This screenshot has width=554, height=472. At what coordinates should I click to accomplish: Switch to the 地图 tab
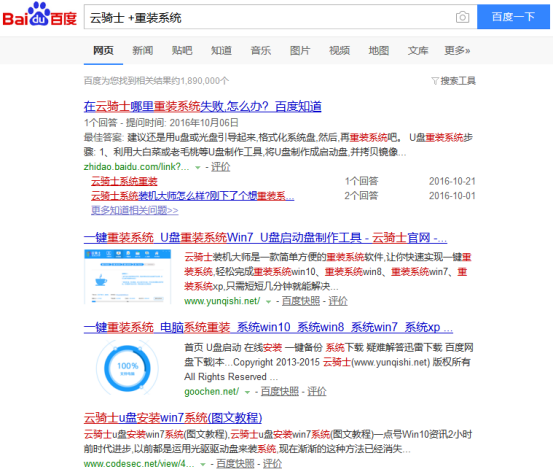click(379, 51)
